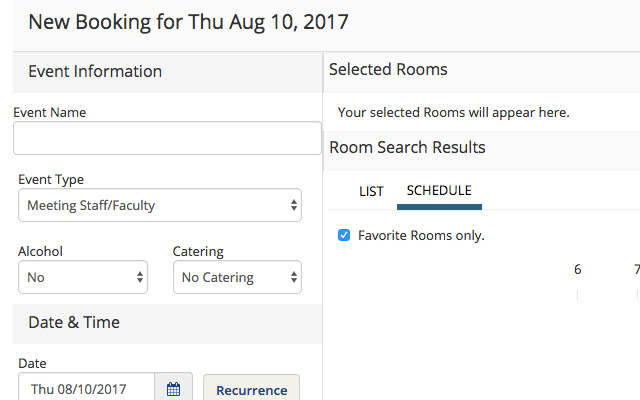Click the Selected Rooms heading
The height and width of the screenshot is (400, 640).
point(388,70)
